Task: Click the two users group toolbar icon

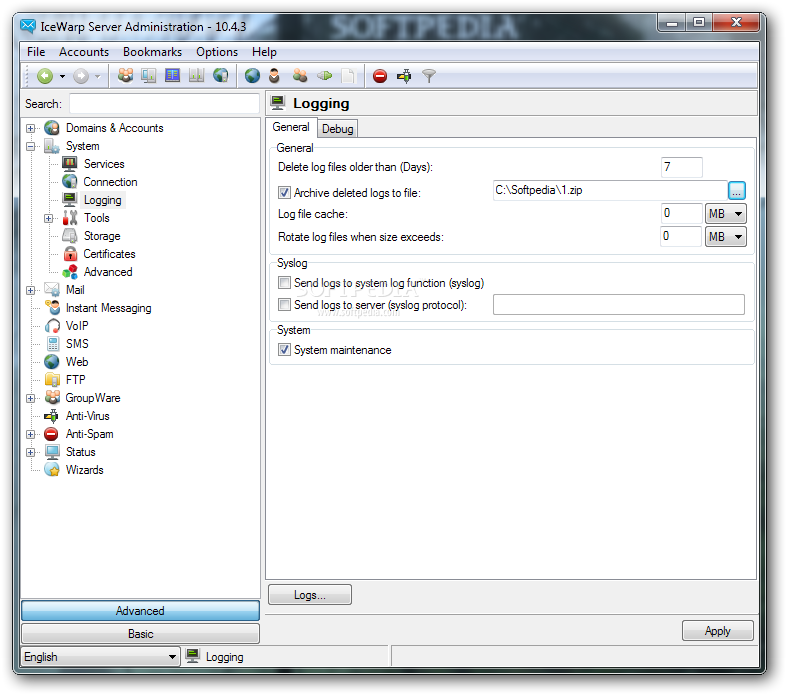Action: pyautogui.click(x=300, y=76)
